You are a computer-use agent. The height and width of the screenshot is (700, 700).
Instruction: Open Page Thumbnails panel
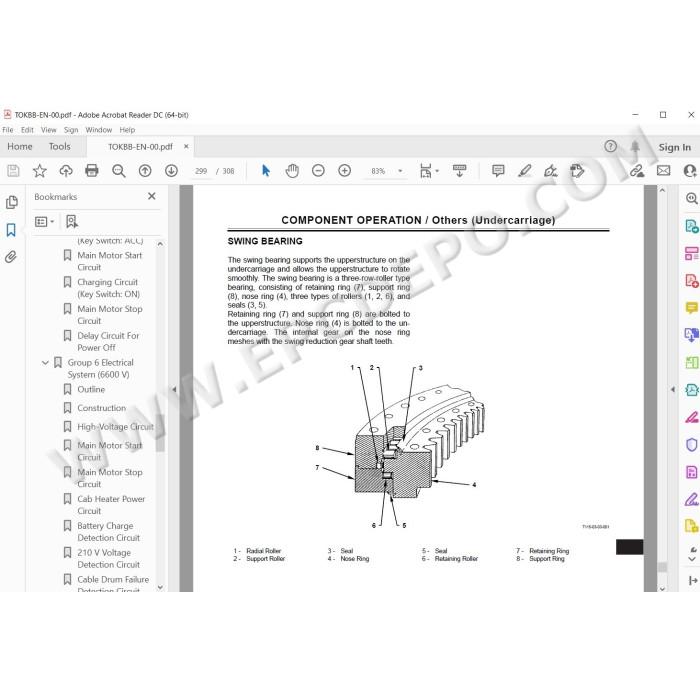(12, 202)
